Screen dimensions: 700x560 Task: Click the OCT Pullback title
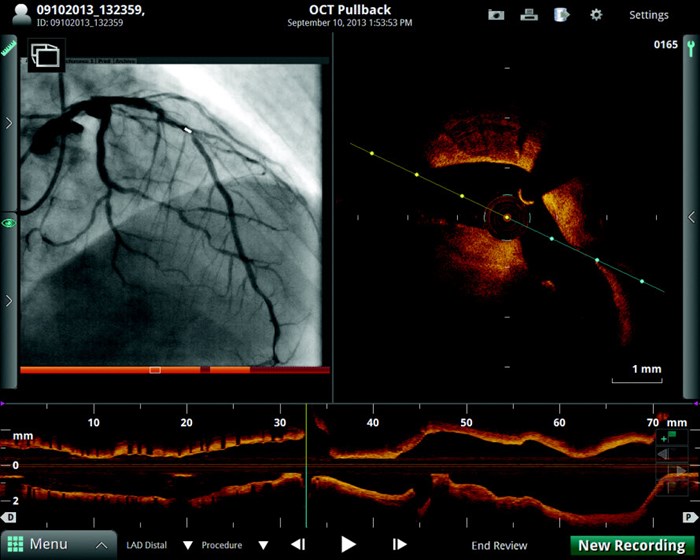(350, 10)
